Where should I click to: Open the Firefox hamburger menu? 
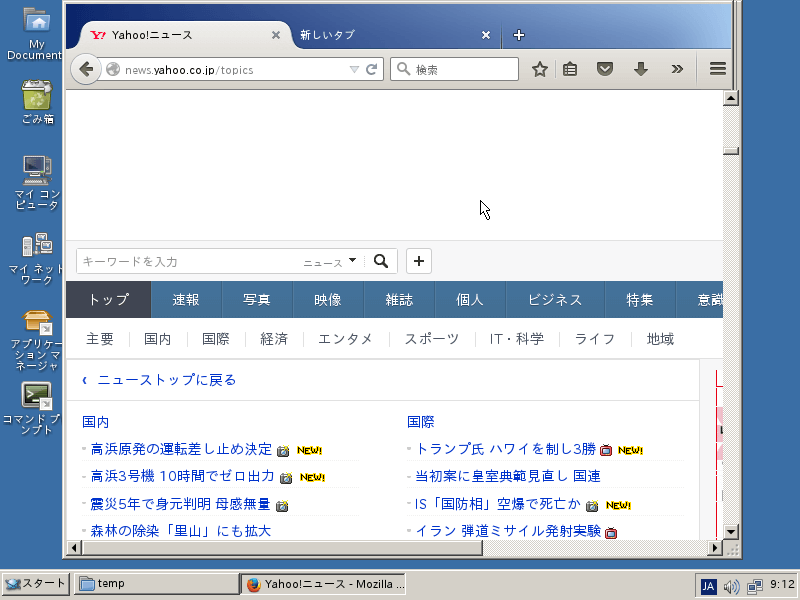click(717, 69)
